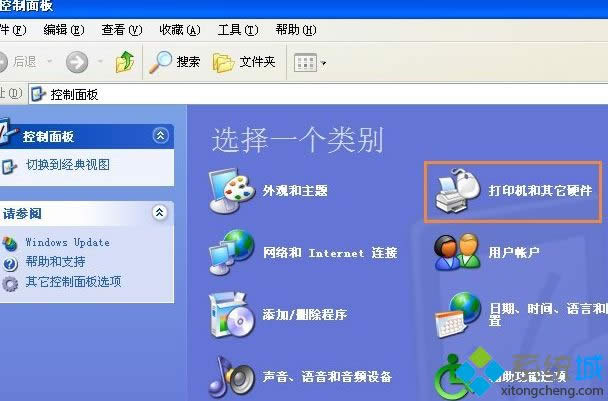The image size is (608, 401).
Task: Open the 添加/删除程序 CD box icon
Action: 231,315
